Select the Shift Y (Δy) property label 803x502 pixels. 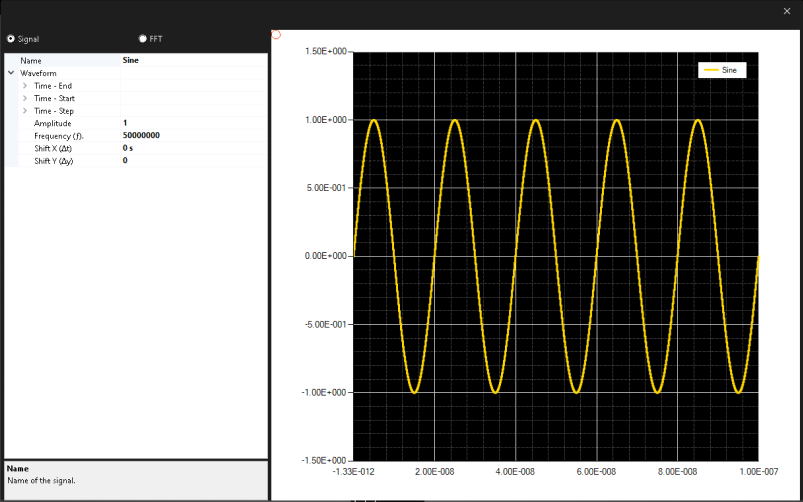(53, 161)
